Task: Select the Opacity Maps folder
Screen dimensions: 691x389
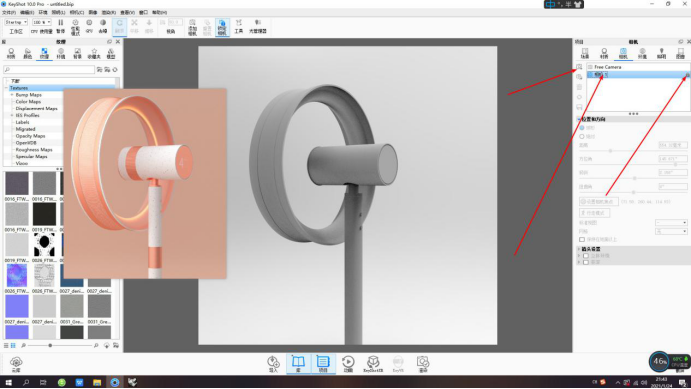Action: (x=30, y=136)
